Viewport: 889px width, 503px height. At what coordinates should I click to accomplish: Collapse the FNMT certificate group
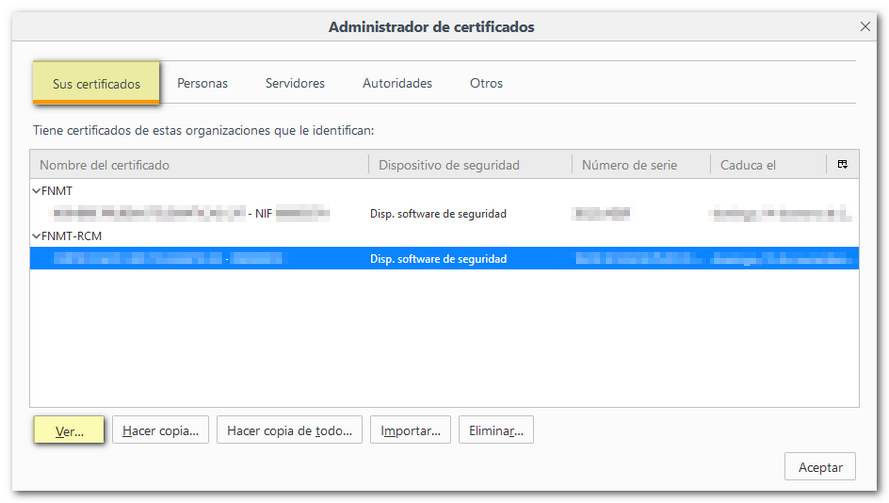(36, 190)
